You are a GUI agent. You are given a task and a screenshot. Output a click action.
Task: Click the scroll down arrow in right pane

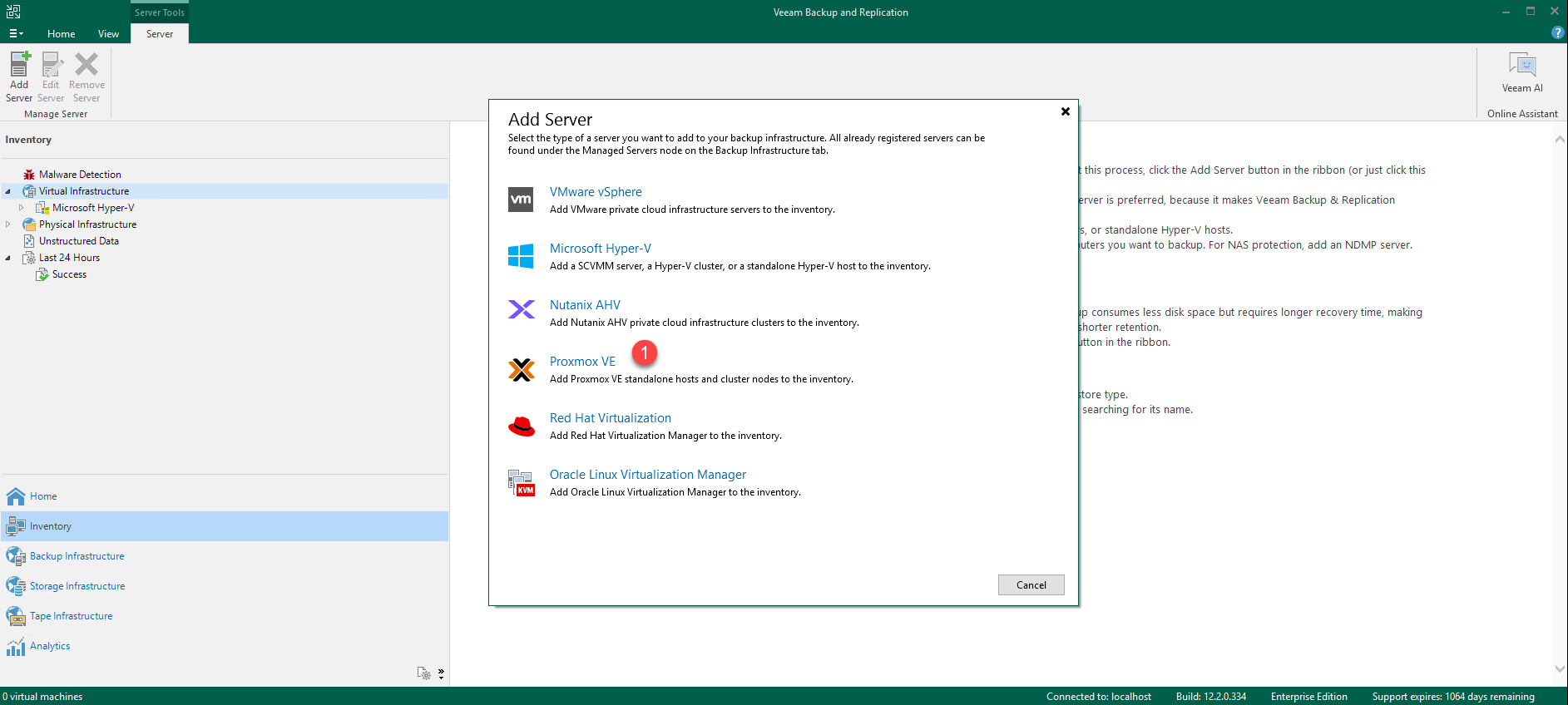(1560, 668)
